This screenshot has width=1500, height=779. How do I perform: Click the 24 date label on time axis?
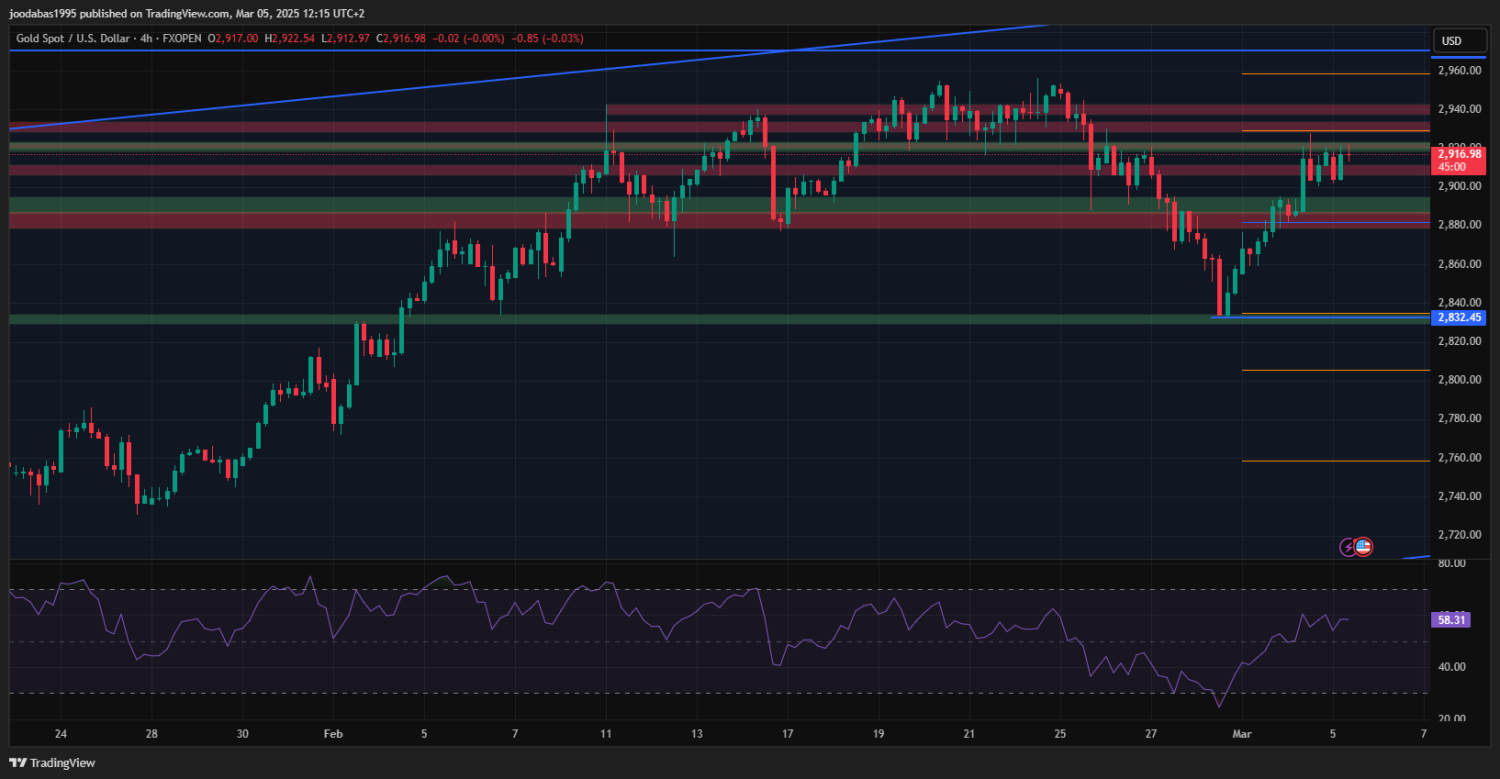(61, 734)
